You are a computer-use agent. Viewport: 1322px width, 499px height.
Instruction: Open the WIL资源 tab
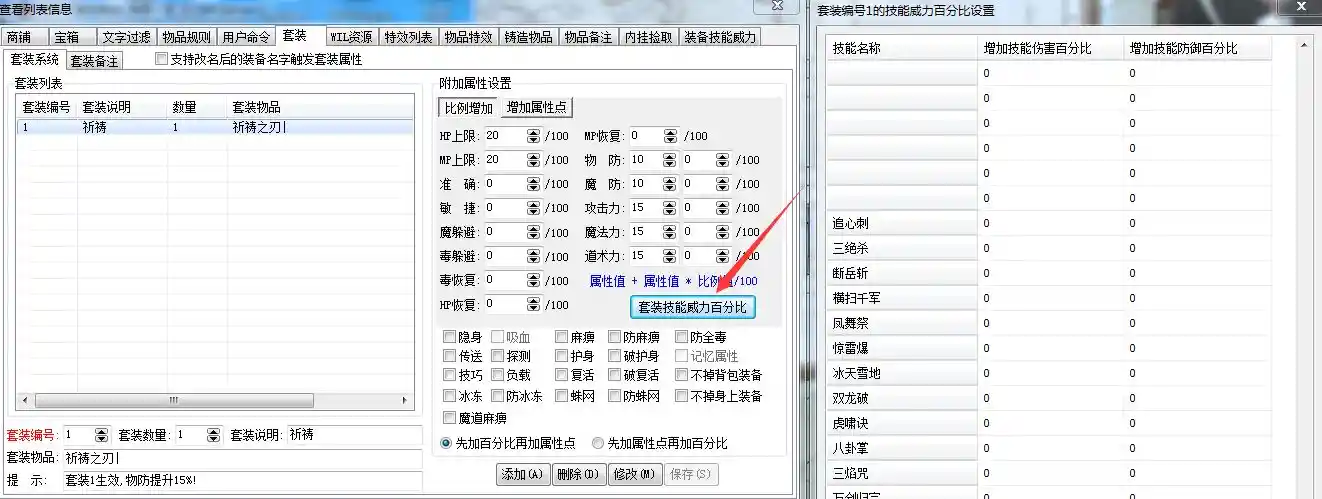tap(351, 37)
